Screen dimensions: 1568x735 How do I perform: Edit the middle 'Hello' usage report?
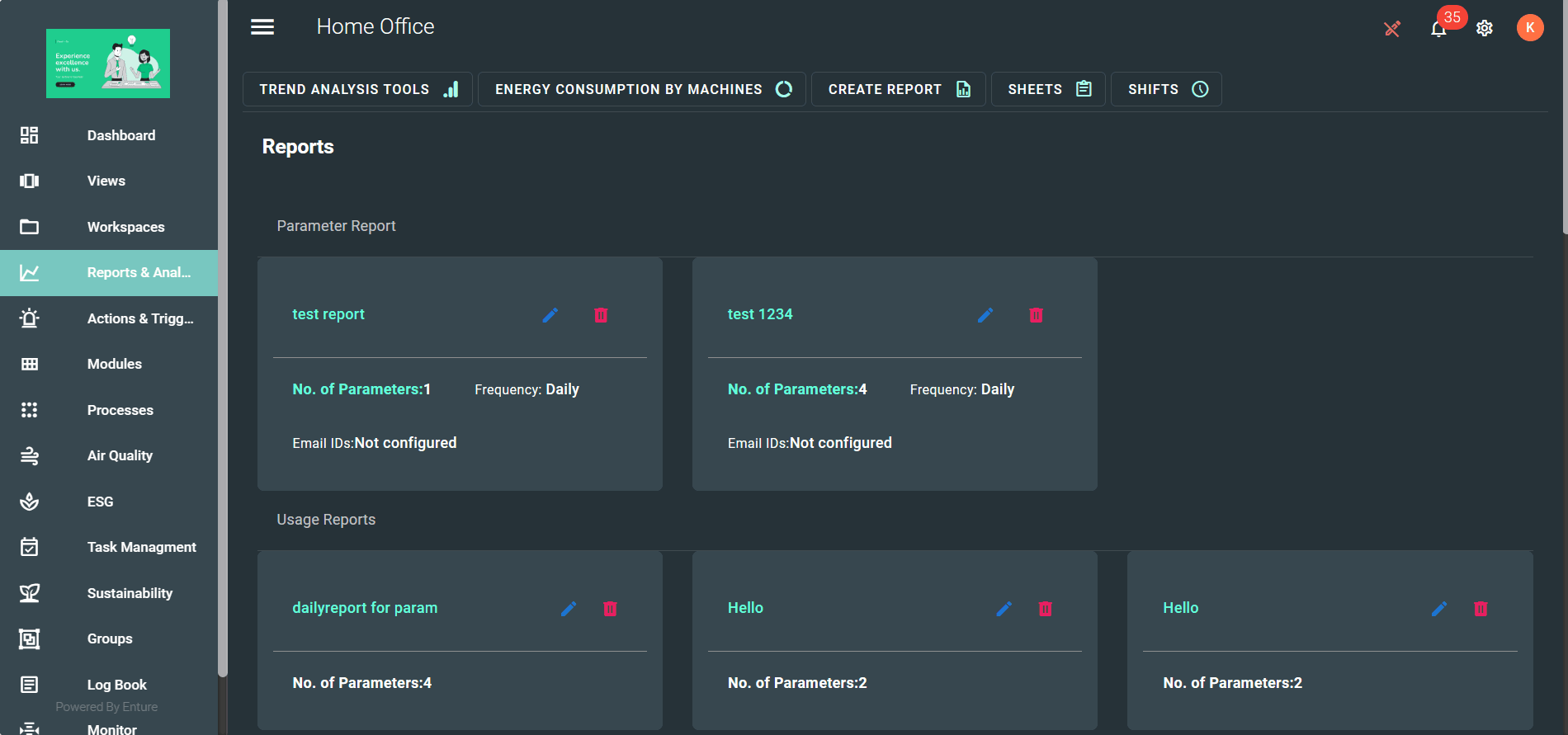point(1004,609)
